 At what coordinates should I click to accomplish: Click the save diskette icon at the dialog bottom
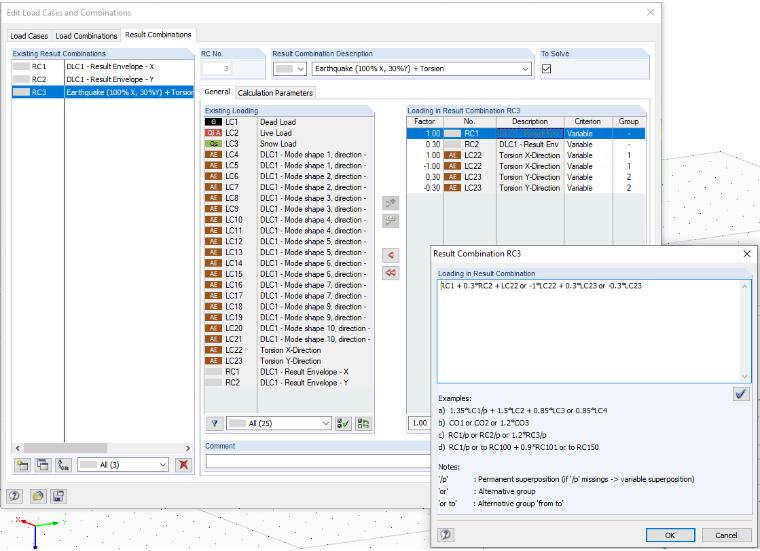59,496
